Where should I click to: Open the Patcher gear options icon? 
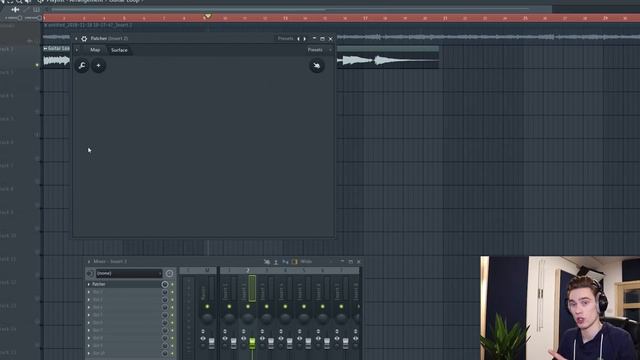point(84,39)
